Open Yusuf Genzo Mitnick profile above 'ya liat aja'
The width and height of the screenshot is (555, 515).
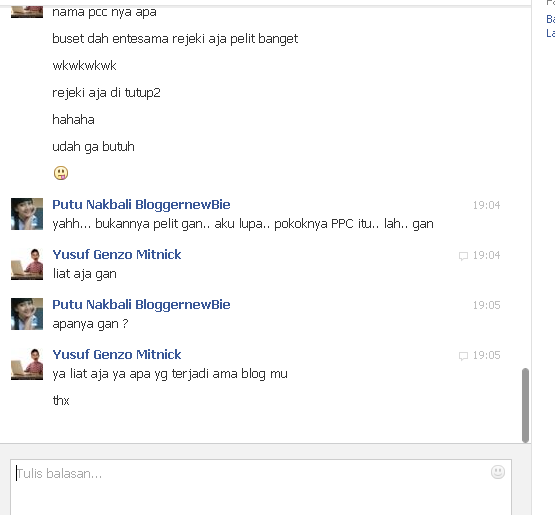click(x=117, y=354)
